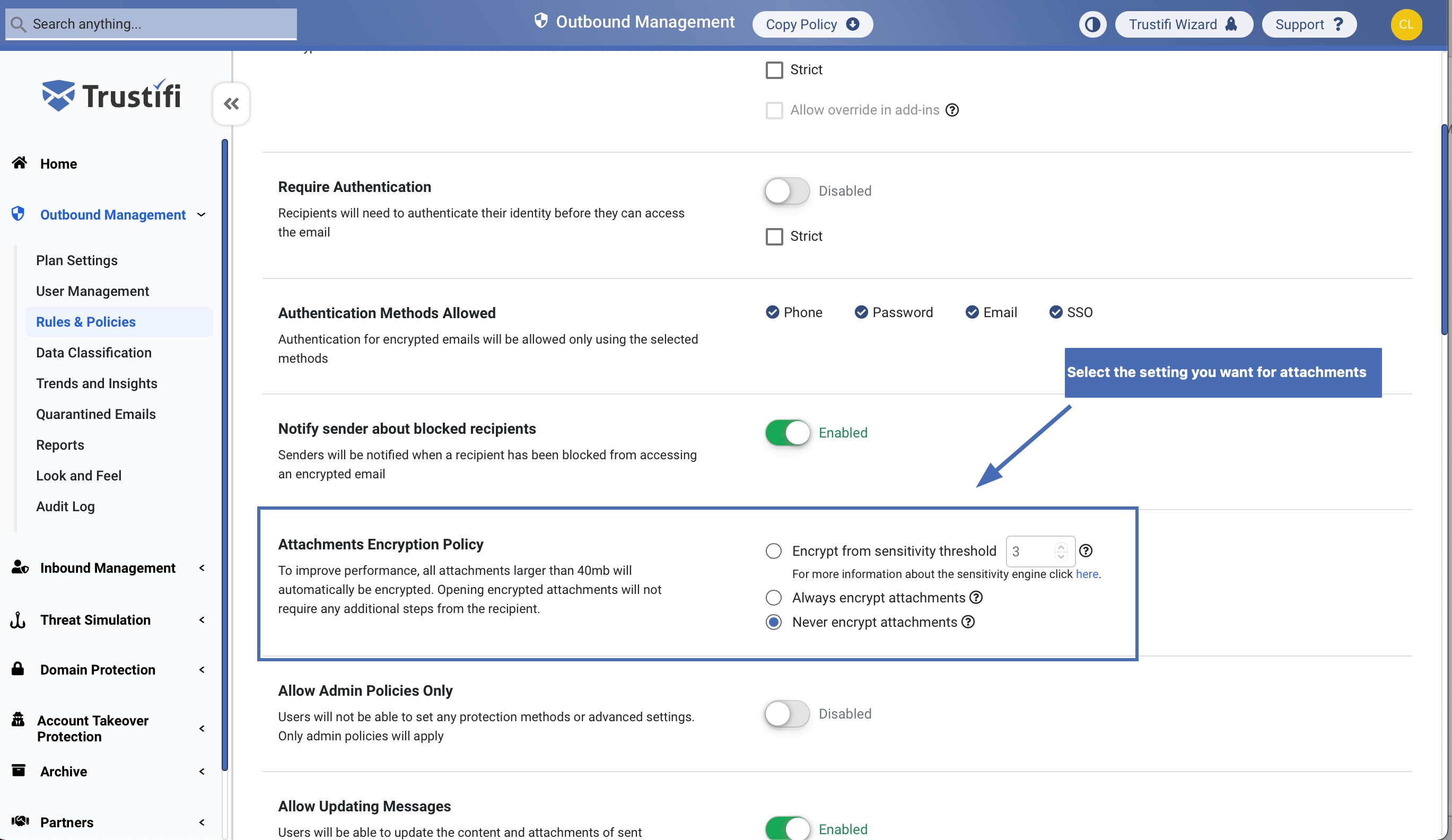Open Quarantined Emails page
Image resolution: width=1452 pixels, height=840 pixels.
pyautogui.click(x=95, y=414)
